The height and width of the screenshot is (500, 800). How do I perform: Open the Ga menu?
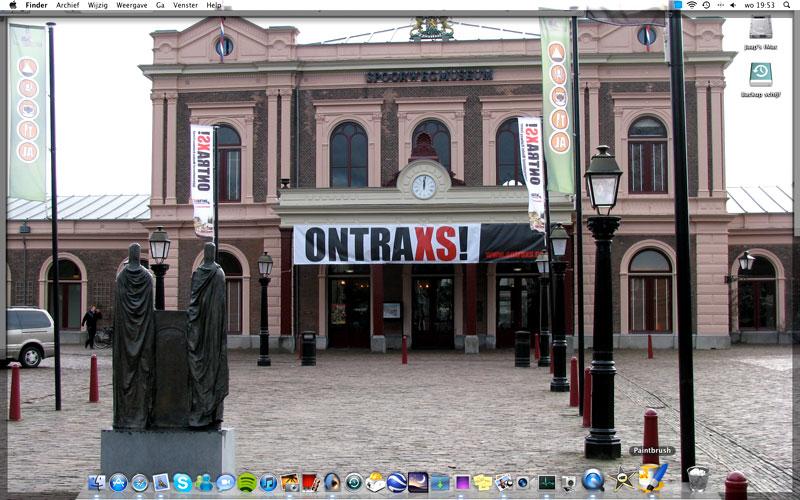click(x=160, y=5)
